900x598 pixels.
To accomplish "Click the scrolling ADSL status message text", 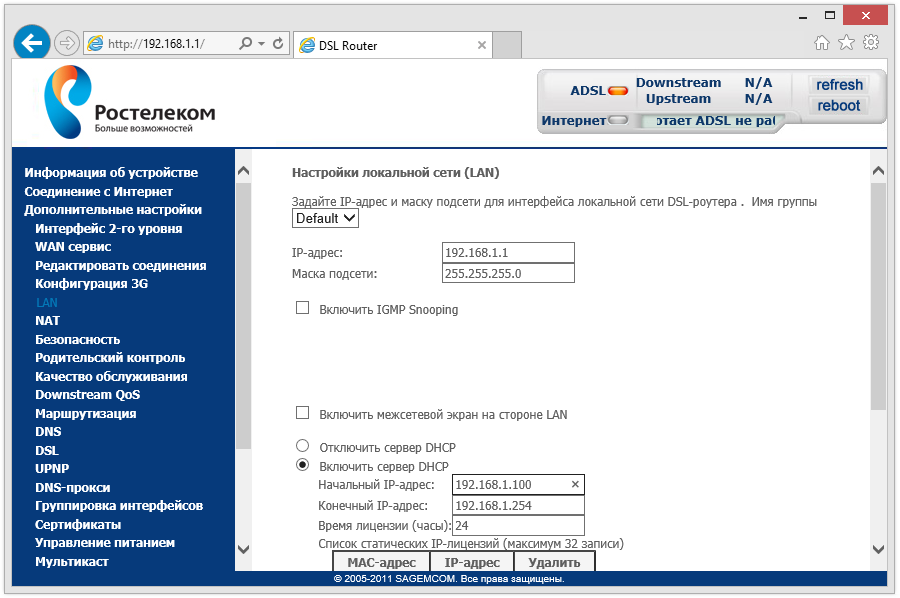I will point(715,121).
